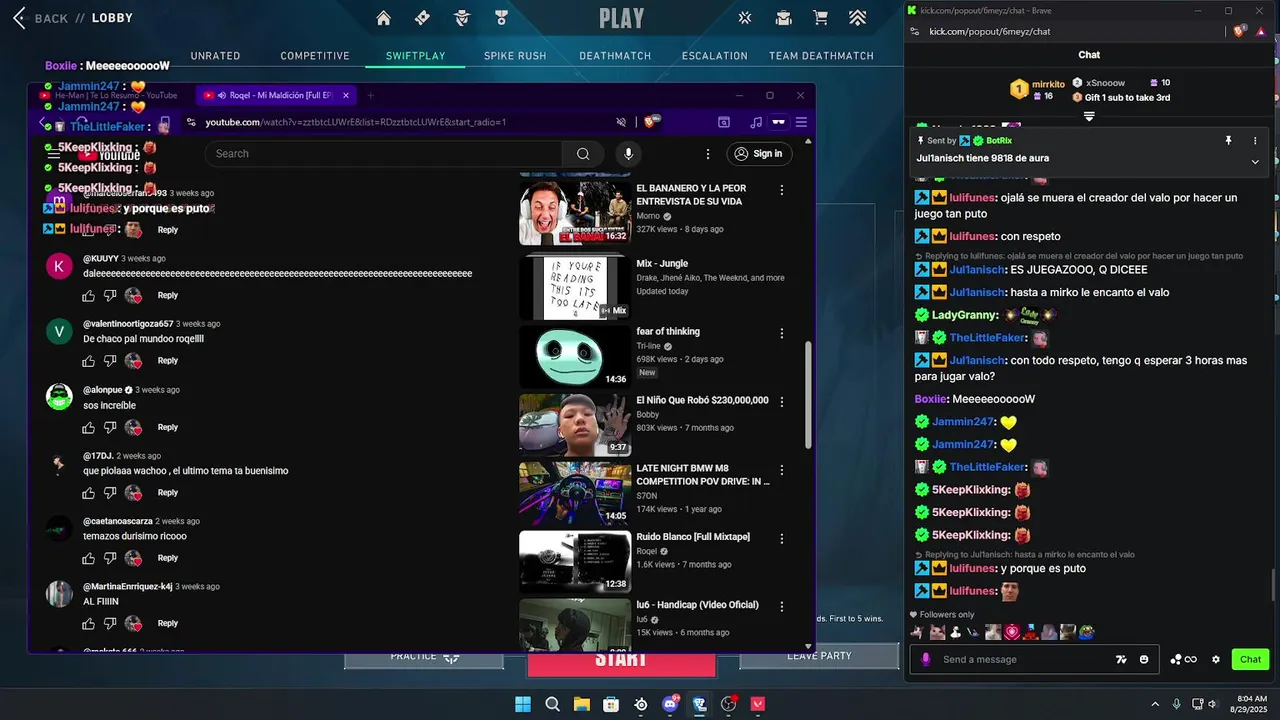The image size is (1280, 720).
Task: Click the purple microphone in message box
Action: tap(926, 659)
